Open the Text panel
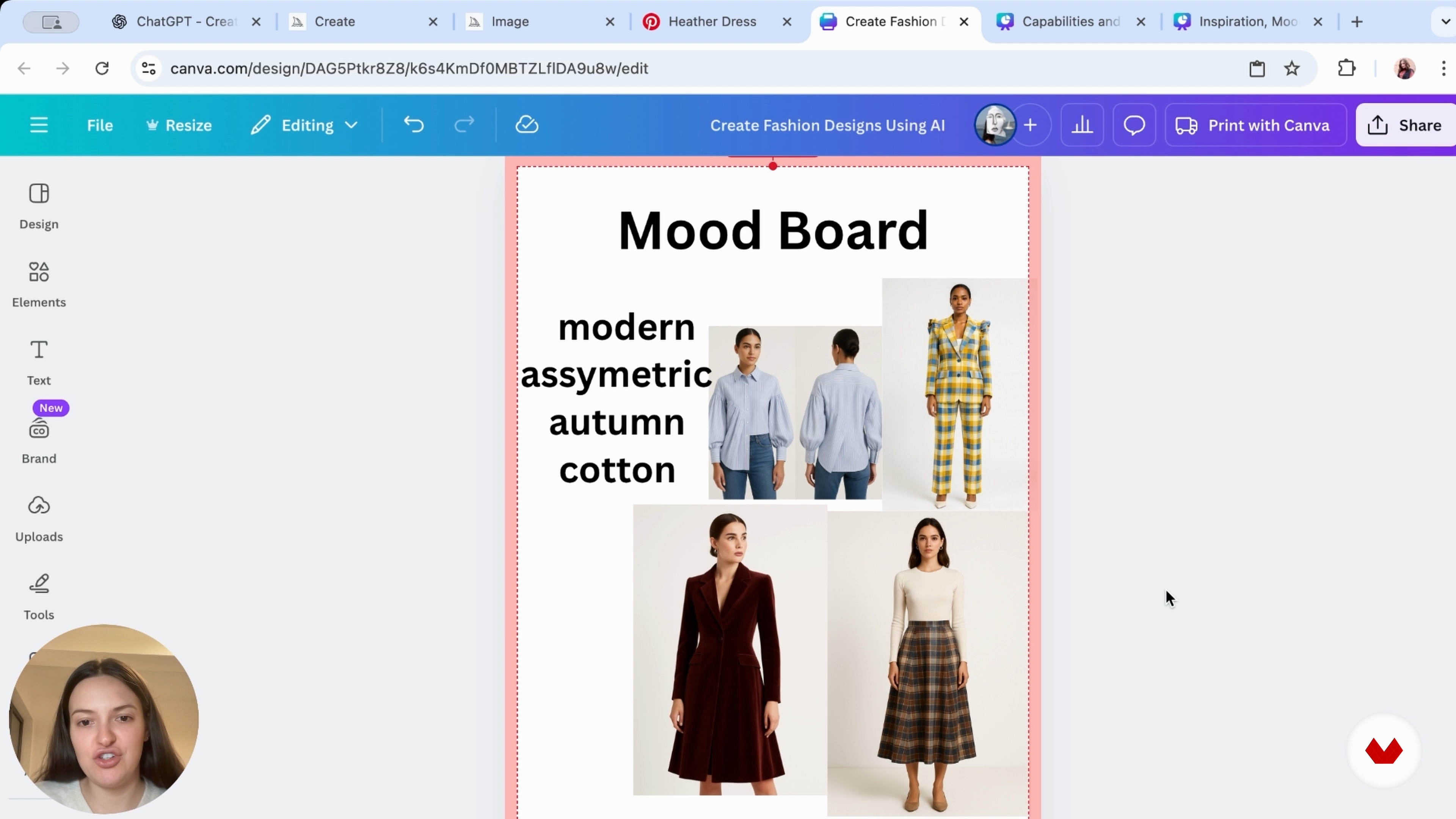This screenshot has height=819, width=1456. (x=39, y=362)
